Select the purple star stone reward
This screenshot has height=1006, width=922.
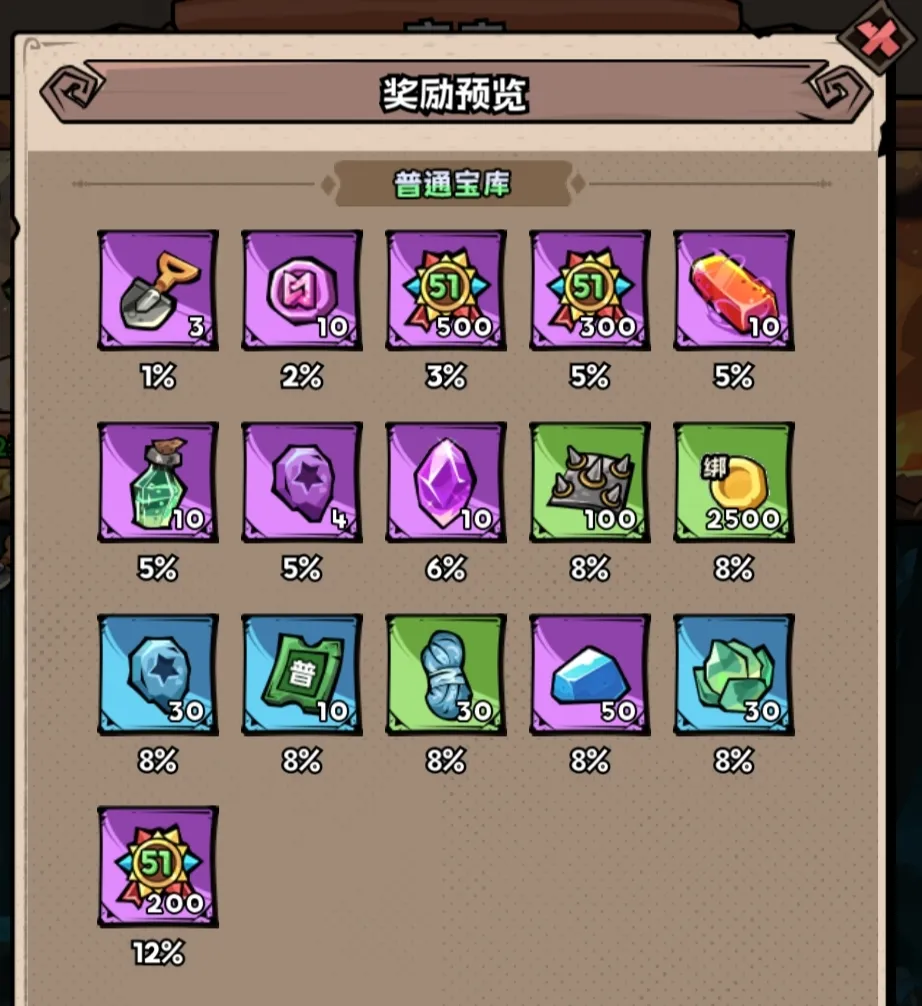[x=302, y=482]
